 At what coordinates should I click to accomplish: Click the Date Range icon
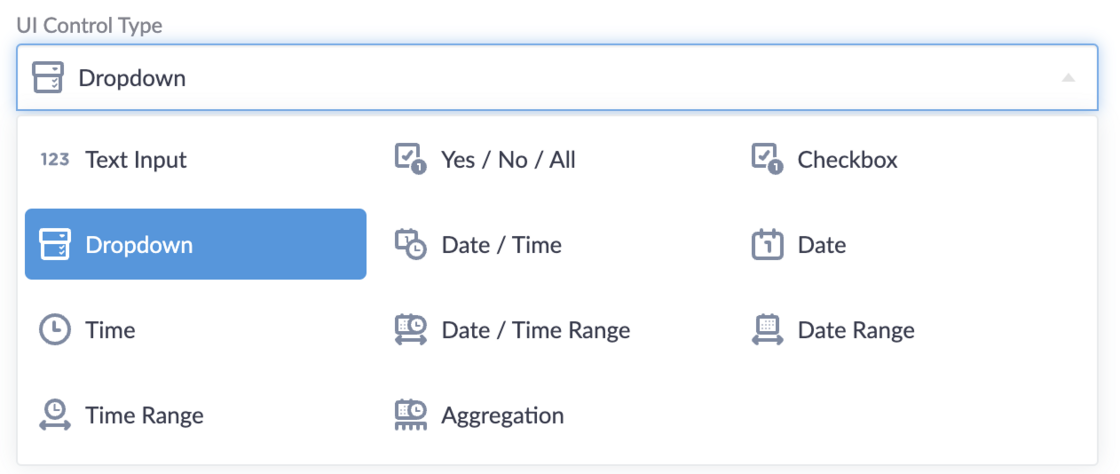tap(767, 330)
